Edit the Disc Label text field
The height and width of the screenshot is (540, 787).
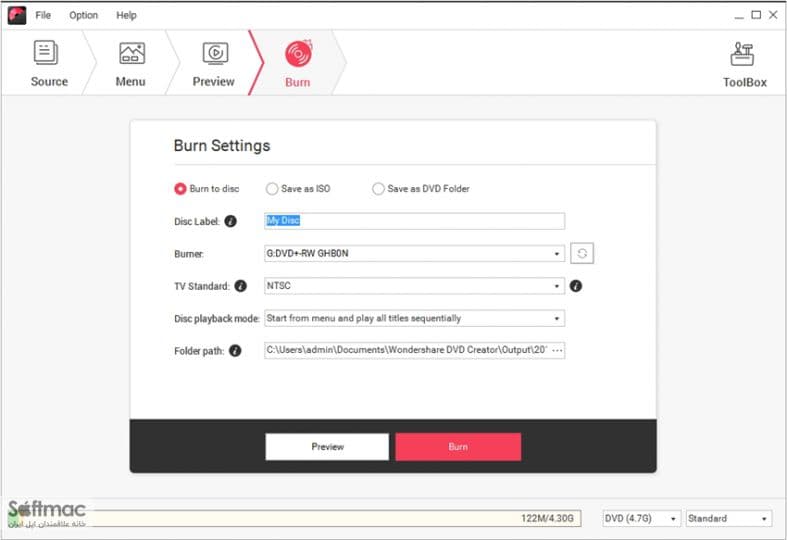(415, 221)
